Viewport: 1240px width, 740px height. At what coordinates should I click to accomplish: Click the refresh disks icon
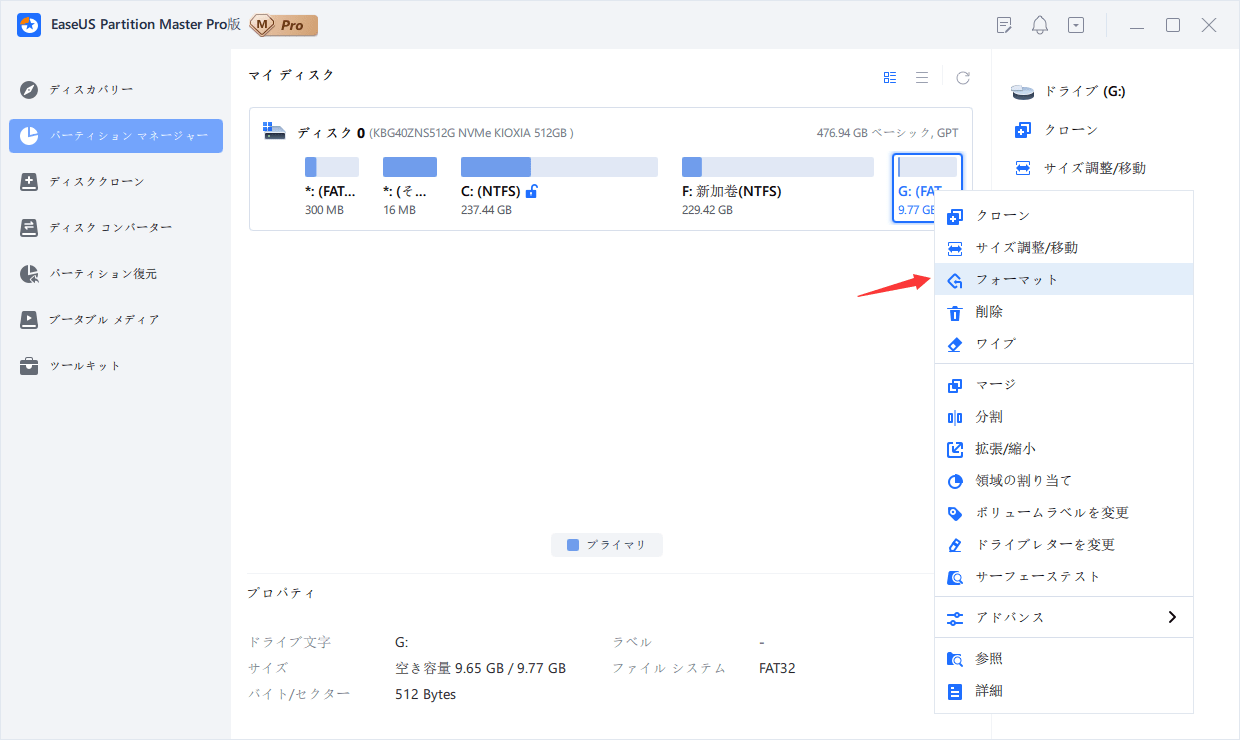tap(963, 78)
